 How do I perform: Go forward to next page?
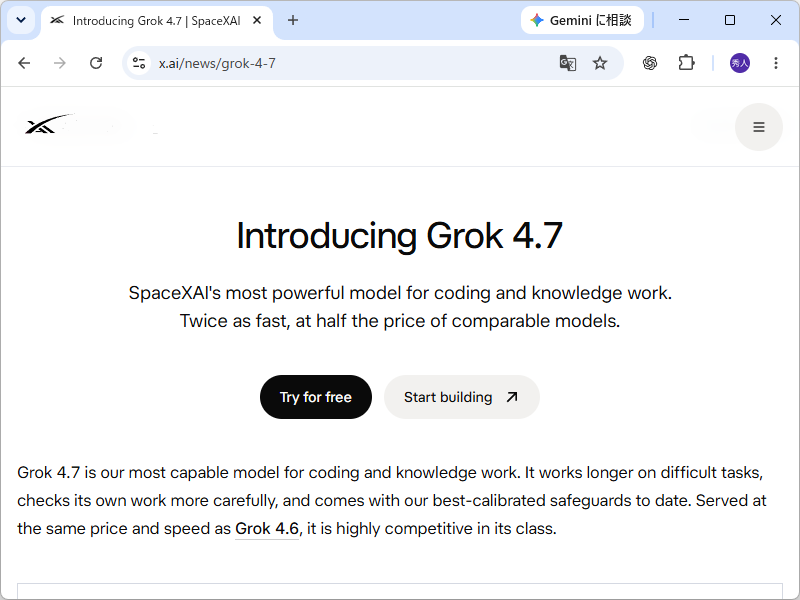[x=60, y=63]
